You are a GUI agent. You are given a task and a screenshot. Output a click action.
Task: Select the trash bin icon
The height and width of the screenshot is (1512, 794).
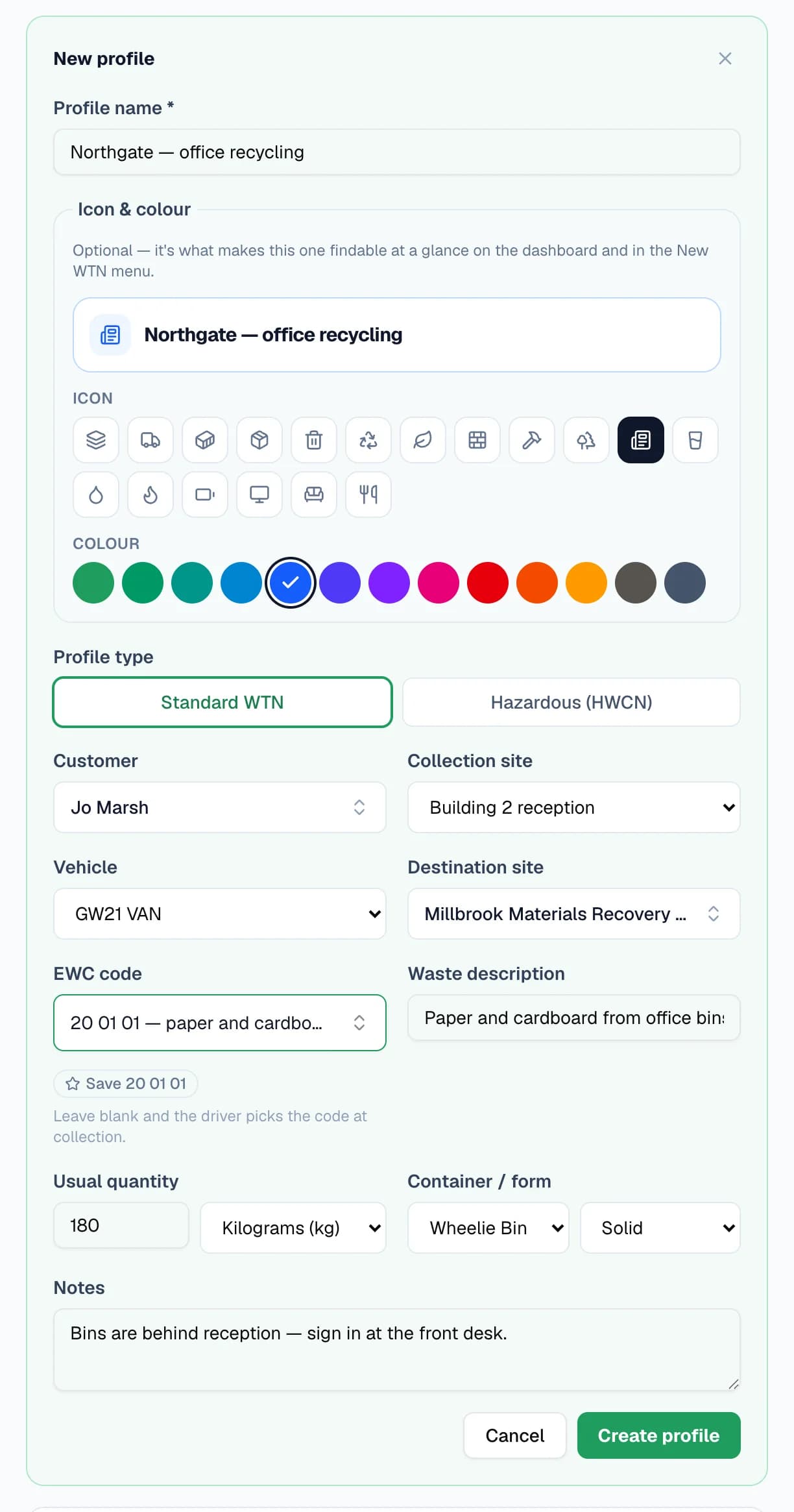[314, 440]
